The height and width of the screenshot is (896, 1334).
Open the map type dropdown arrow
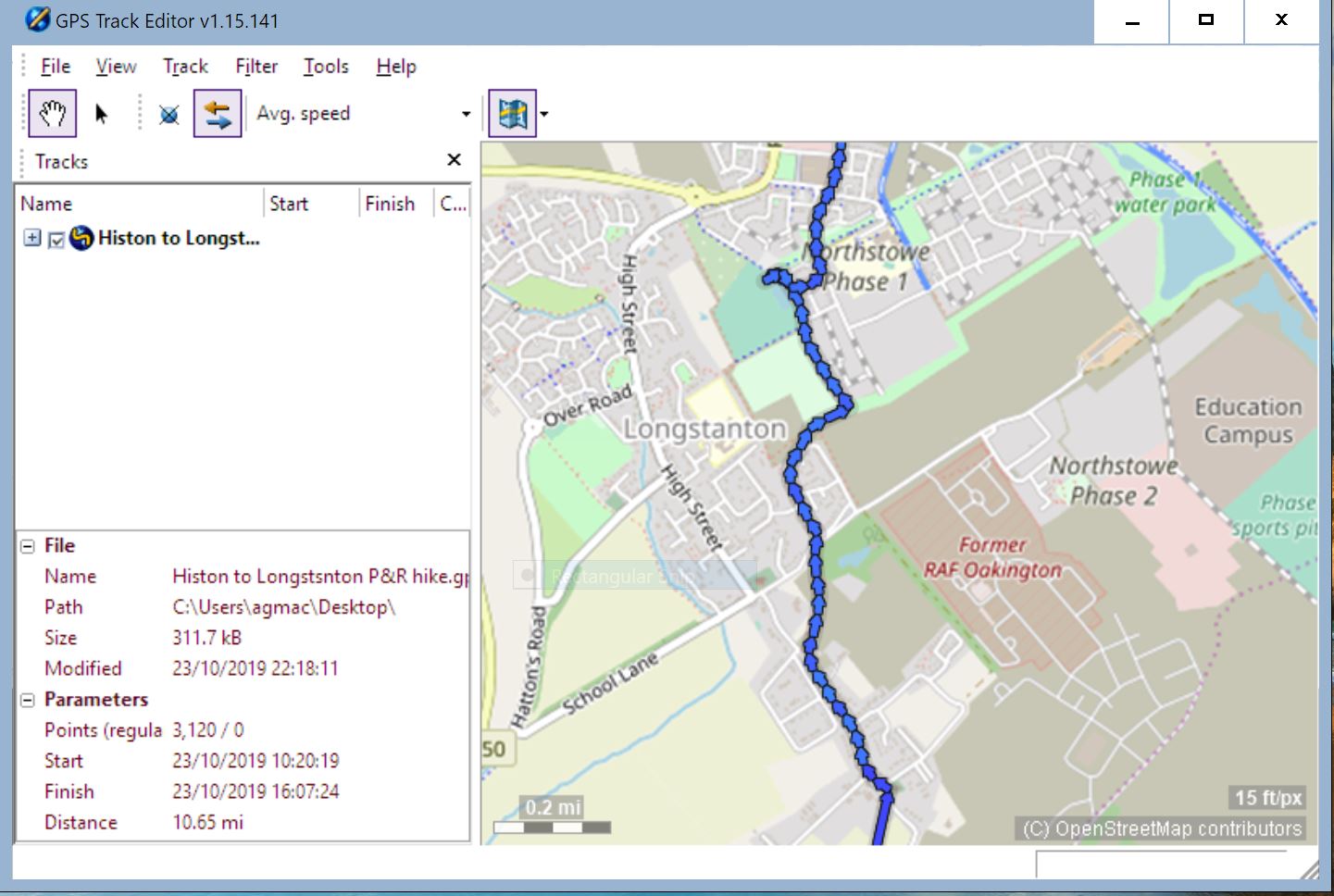coord(542,115)
